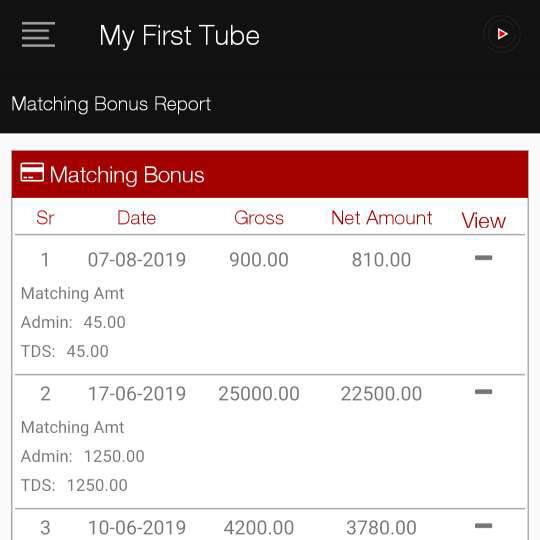Toggle the minus icon on the 10-06-2019 row
540x540 pixels.
483,526
